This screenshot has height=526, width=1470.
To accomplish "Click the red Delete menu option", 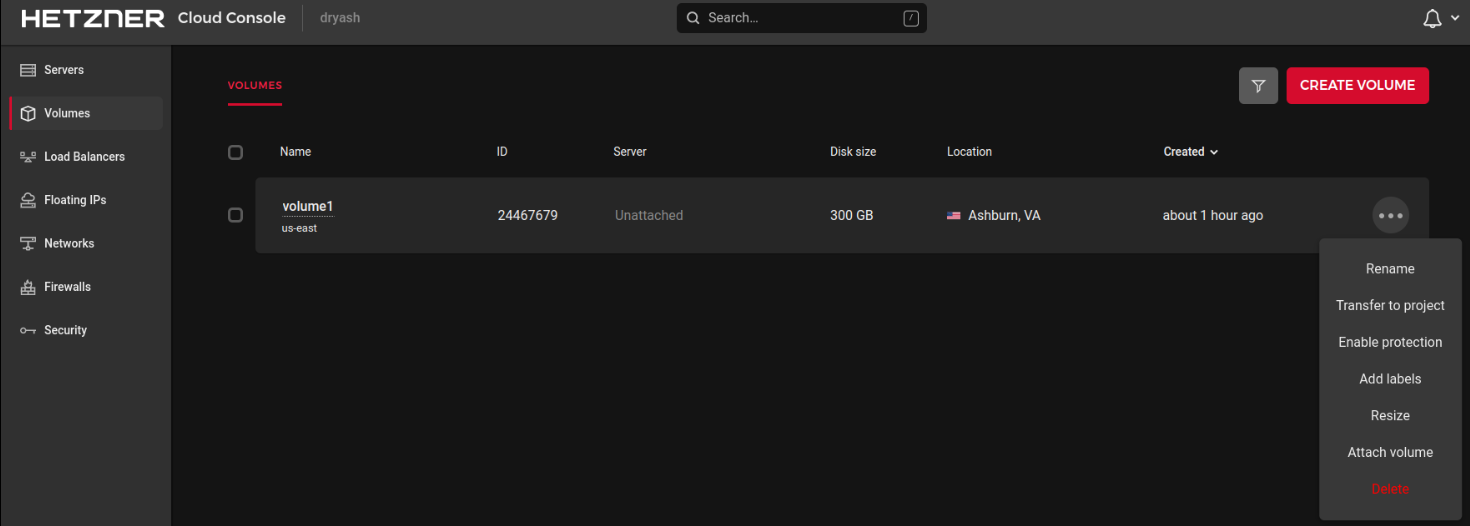I will coord(1390,489).
